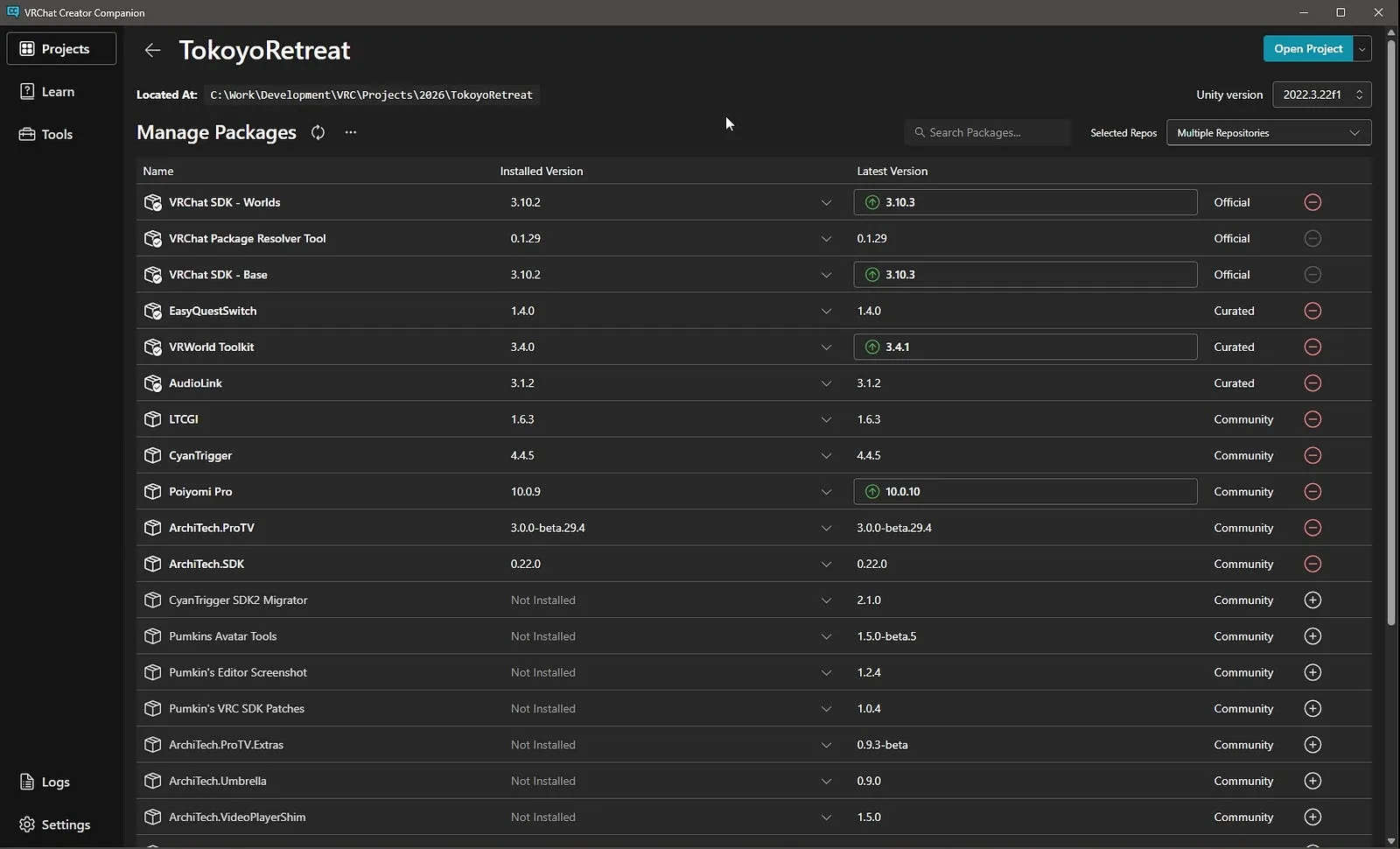
Task: Open the Settings page
Action: pos(61,824)
